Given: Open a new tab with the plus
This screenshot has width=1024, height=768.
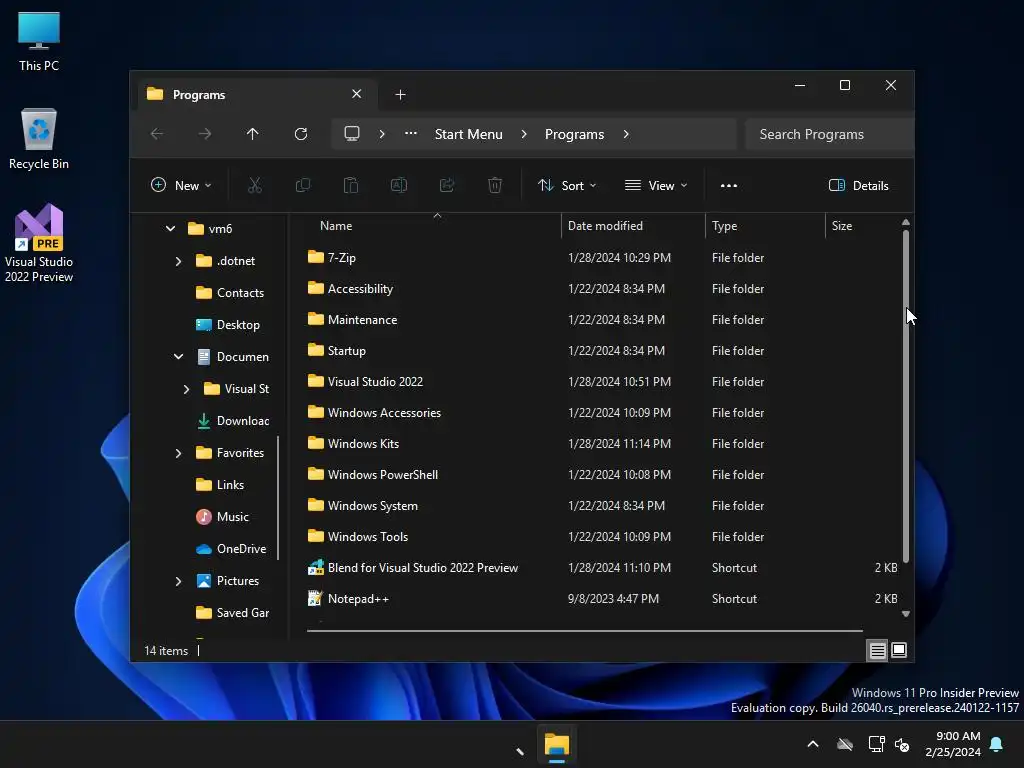Looking at the screenshot, I should tap(400, 95).
